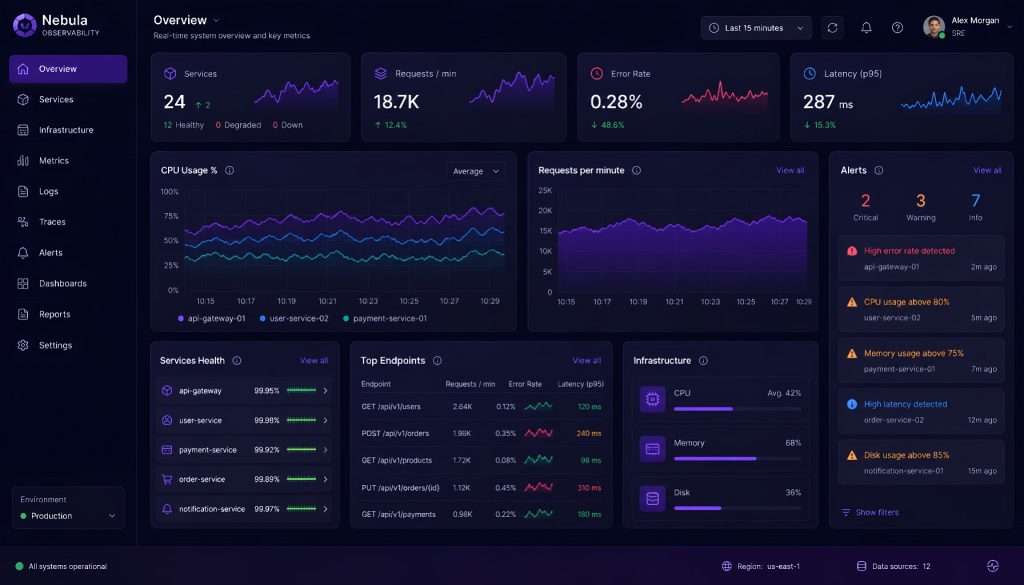Click the Disk icon in Infrastructure
Image resolution: width=1024 pixels, height=585 pixels.
click(x=652, y=499)
